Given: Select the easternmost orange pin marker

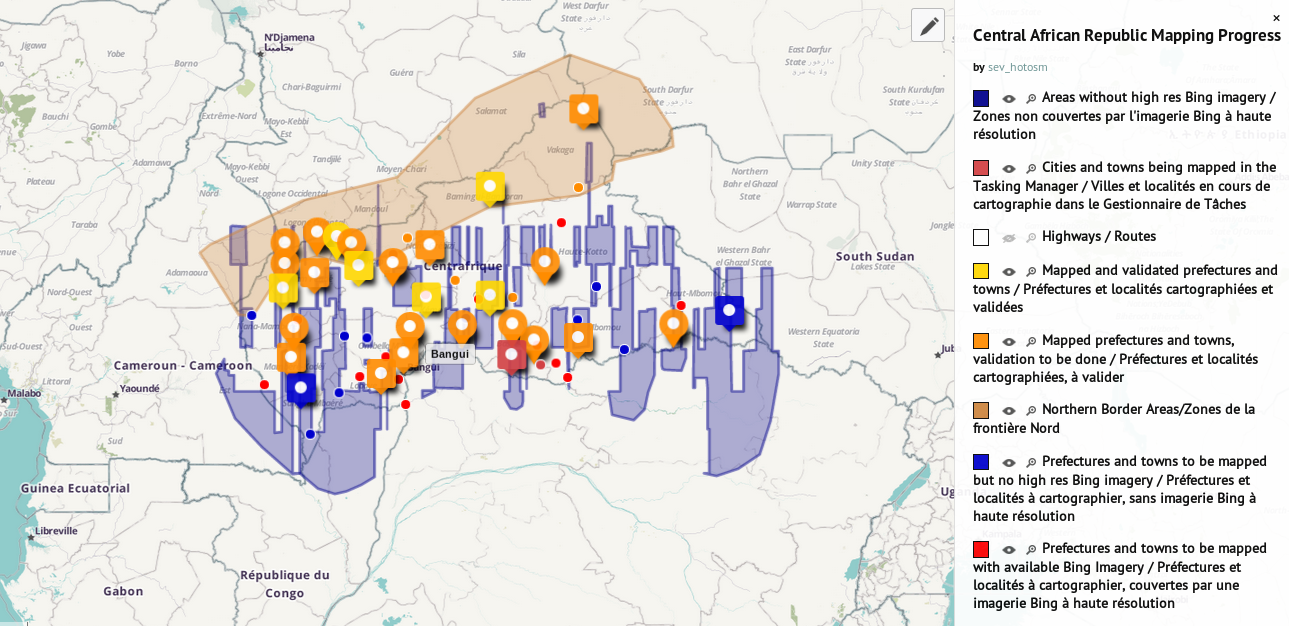Looking at the screenshot, I should [x=674, y=326].
